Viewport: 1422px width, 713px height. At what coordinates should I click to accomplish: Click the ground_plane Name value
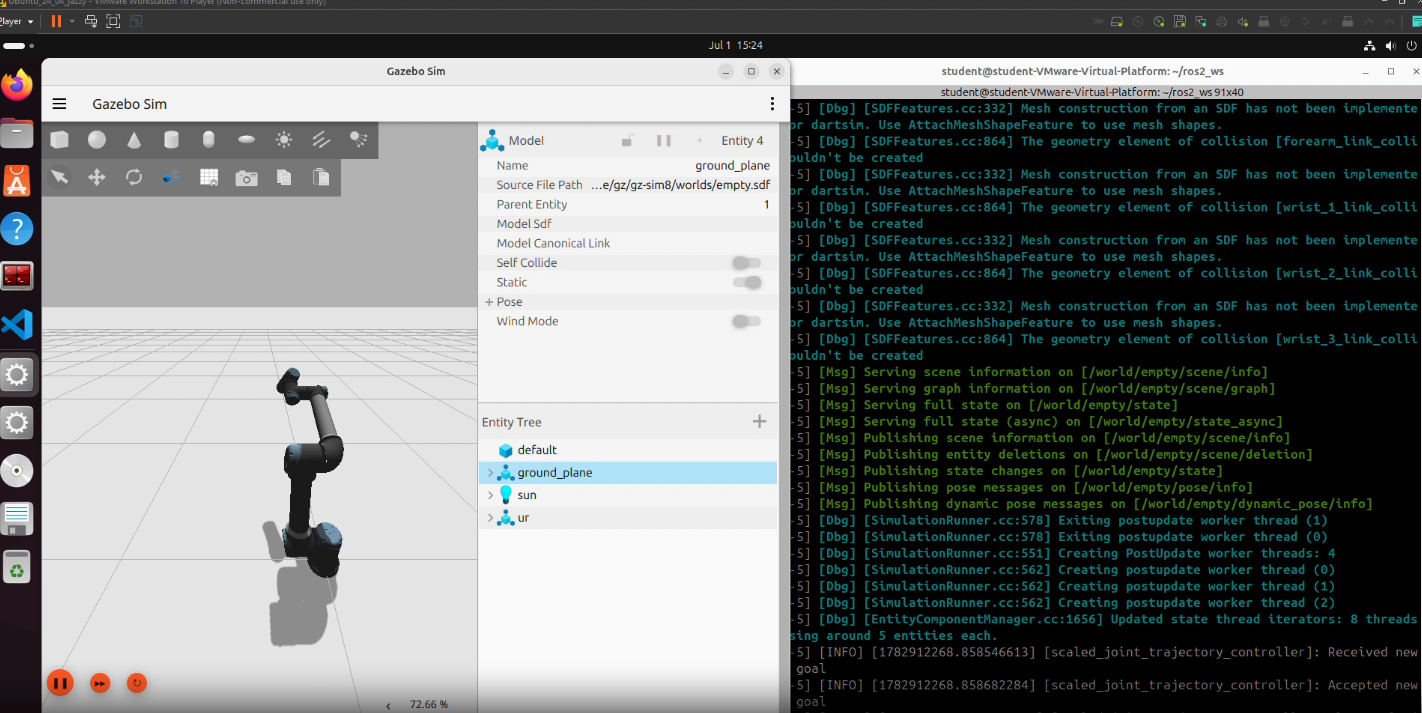pyautogui.click(x=733, y=166)
